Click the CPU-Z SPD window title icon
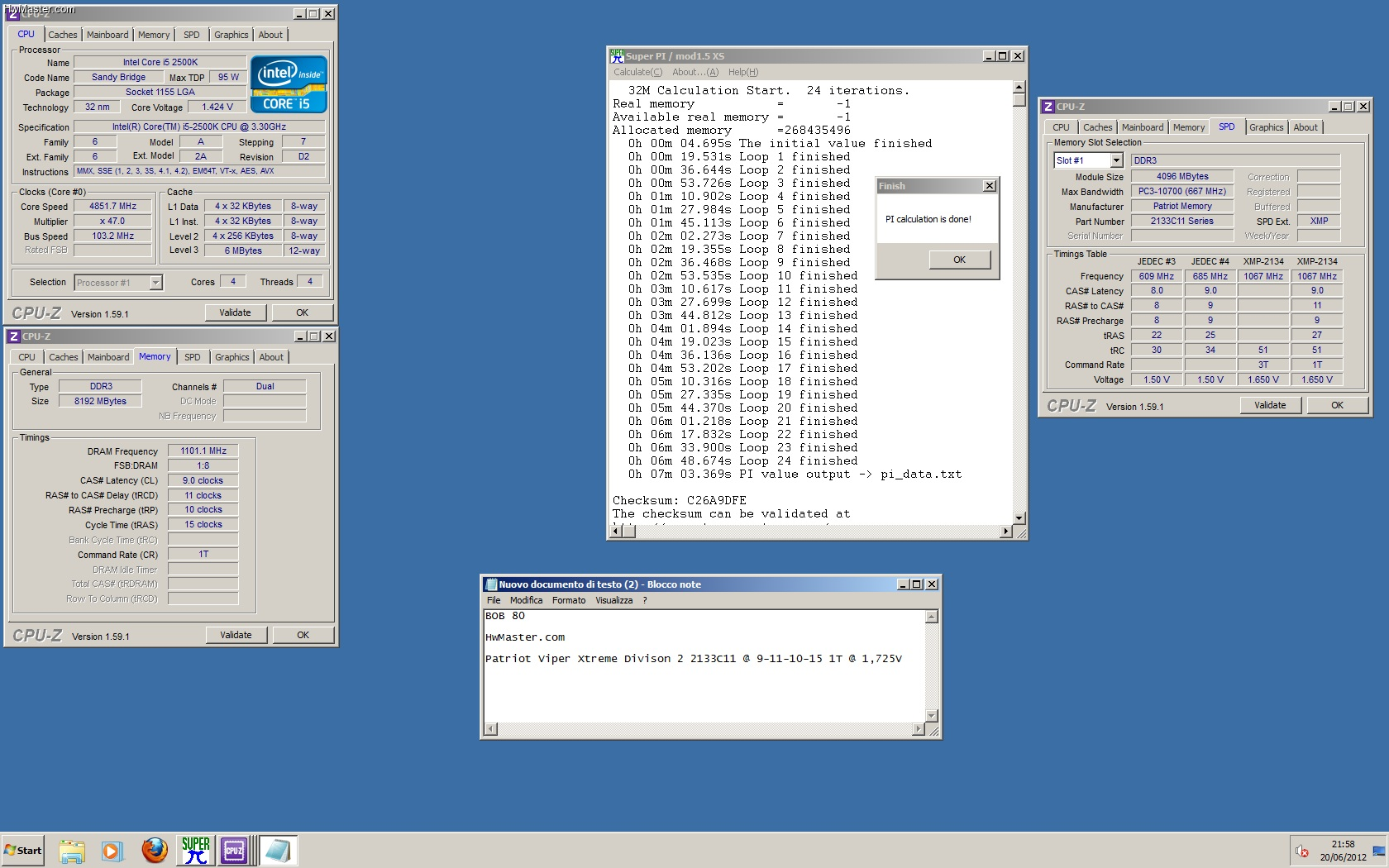 click(x=1048, y=107)
